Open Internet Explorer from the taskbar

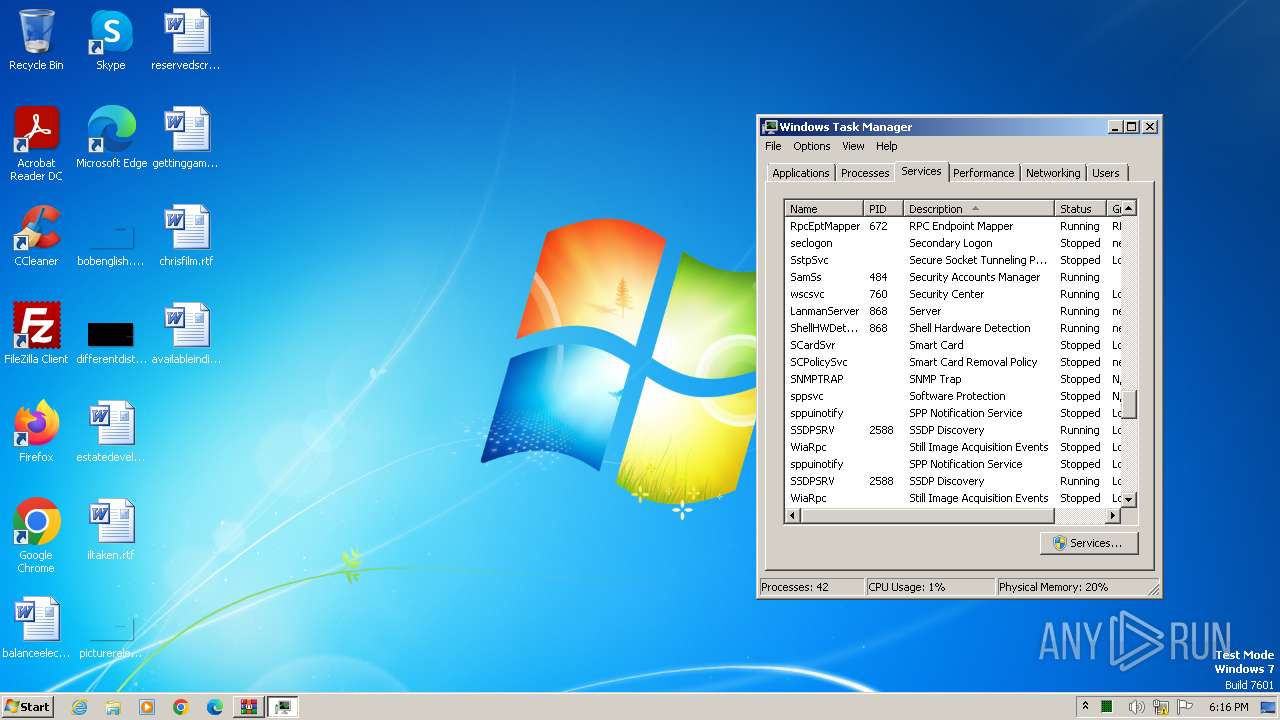(79, 707)
